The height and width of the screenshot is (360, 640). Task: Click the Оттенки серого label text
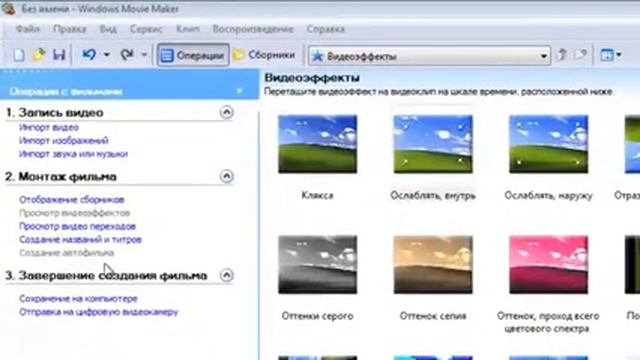[x=318, y=316]
